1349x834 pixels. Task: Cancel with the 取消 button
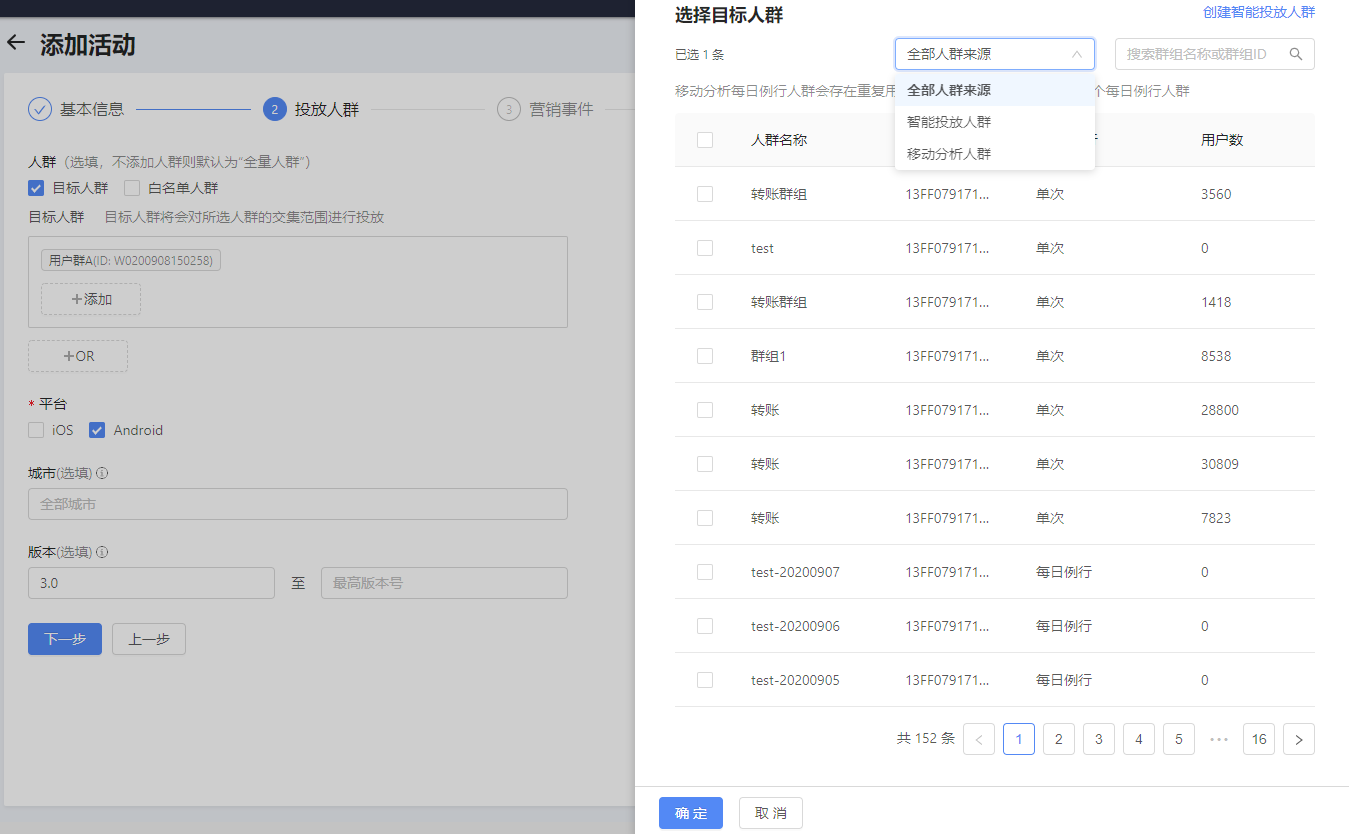pyautogui.click(x=771, y=813)
